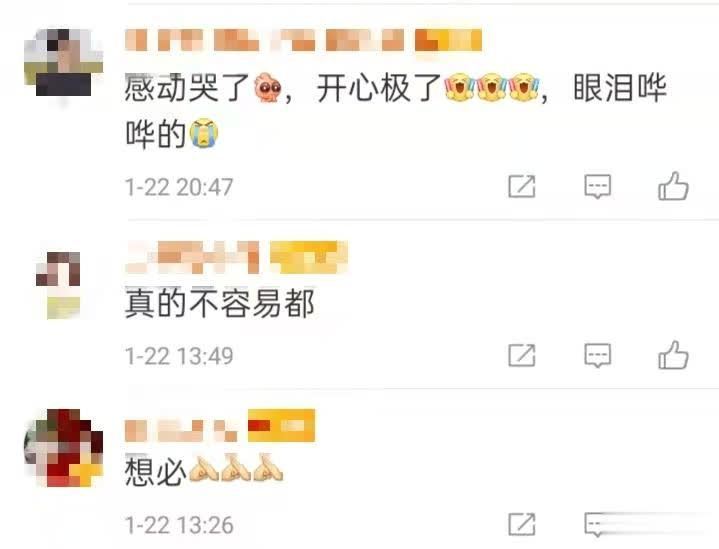
Task: Tap orange badge beside third commenter's name
Action: (281, 426)
